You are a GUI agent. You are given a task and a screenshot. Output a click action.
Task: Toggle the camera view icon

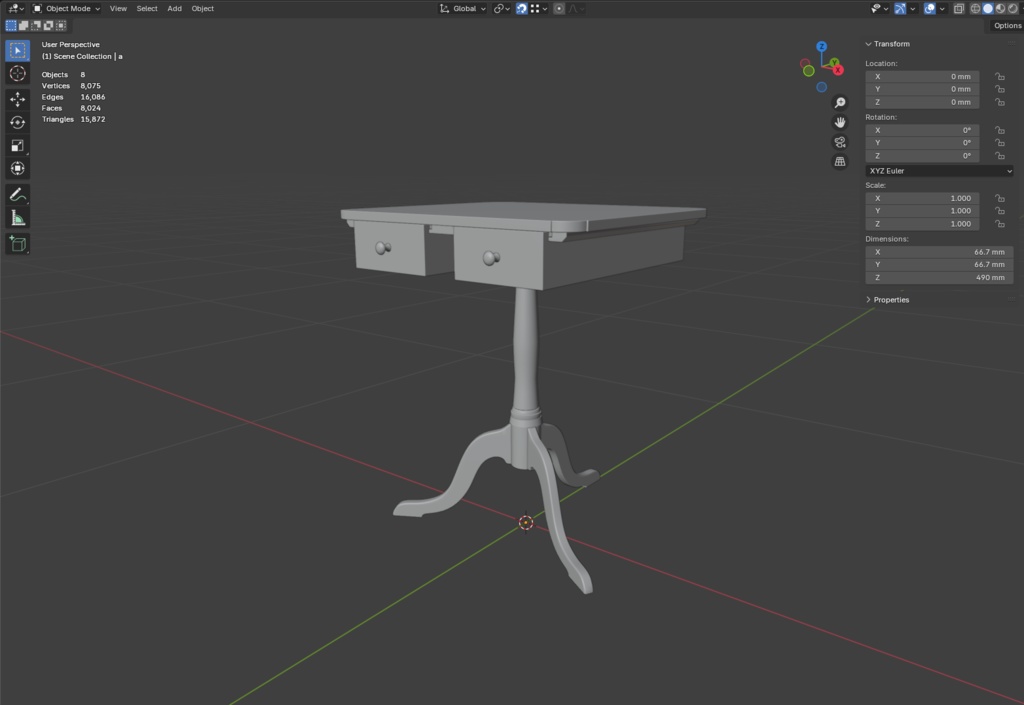click(840, 142)
